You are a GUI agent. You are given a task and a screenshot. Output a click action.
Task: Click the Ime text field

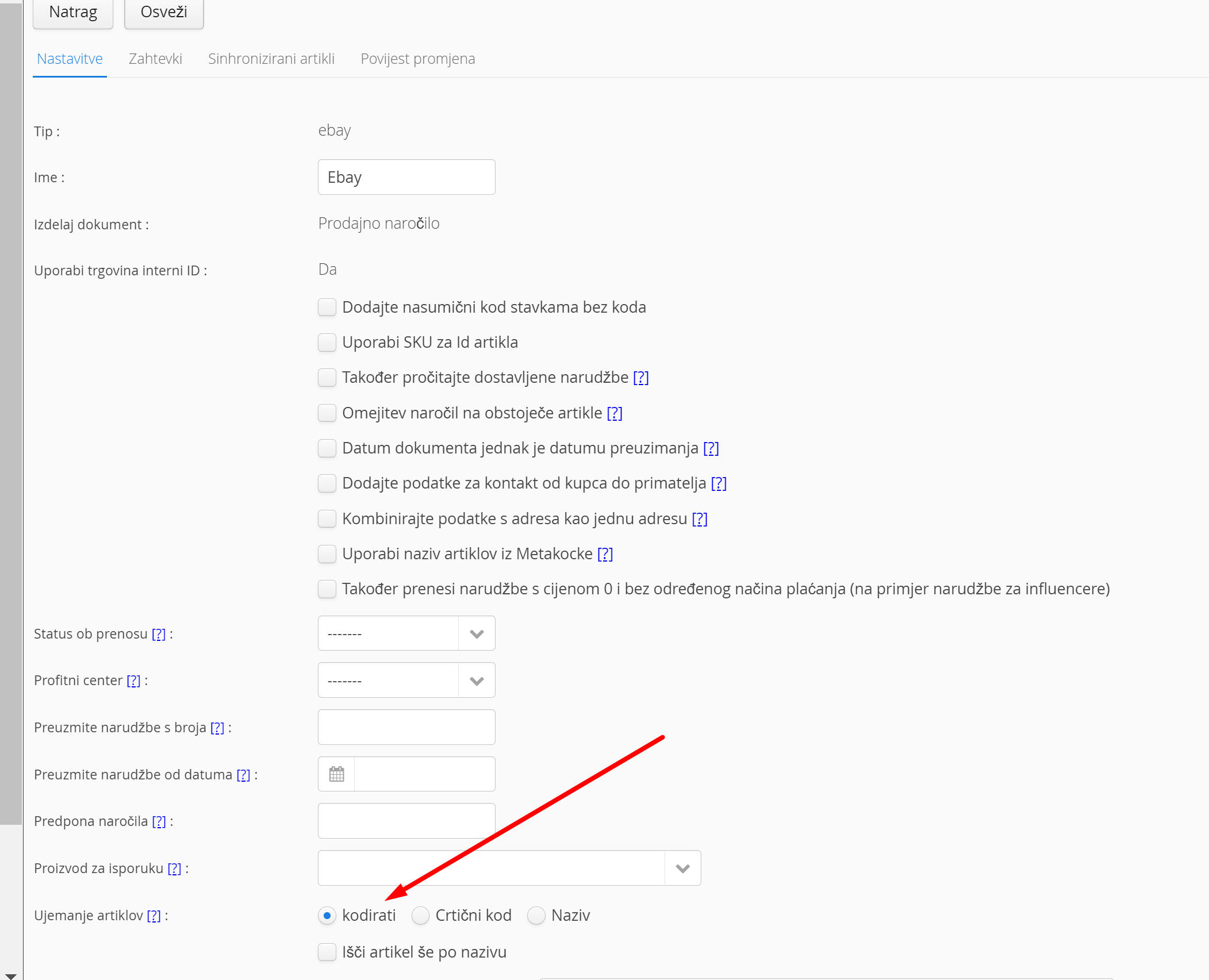point(406,177)
